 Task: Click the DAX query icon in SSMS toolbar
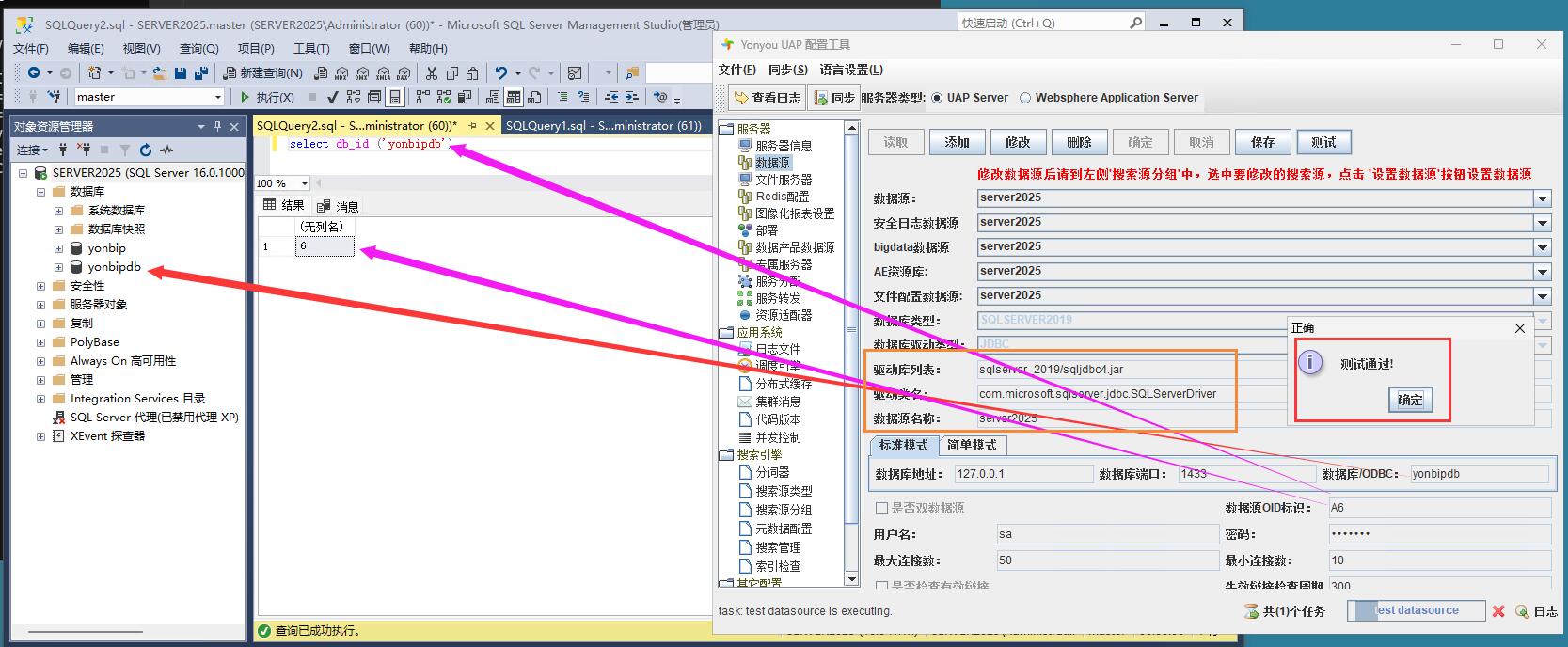pyautogui.click(x=404, y=72)
